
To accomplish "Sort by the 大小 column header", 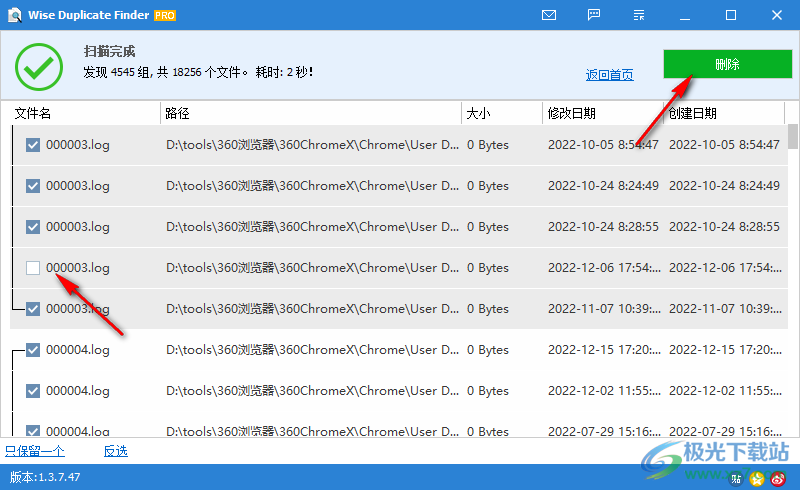I will pyautogui.click(x=502, y=113).
